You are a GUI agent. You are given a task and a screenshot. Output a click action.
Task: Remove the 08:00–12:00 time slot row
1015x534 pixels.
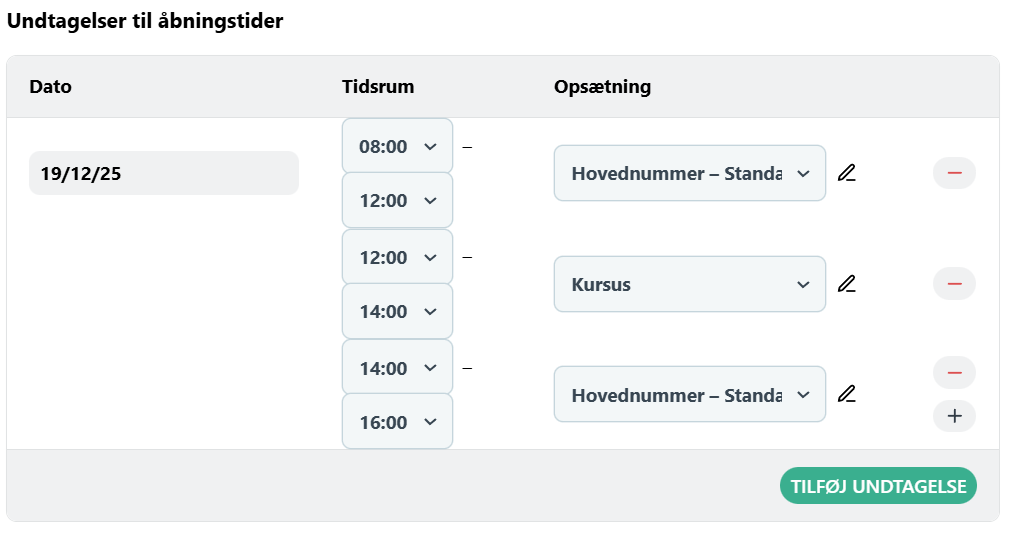954,173
